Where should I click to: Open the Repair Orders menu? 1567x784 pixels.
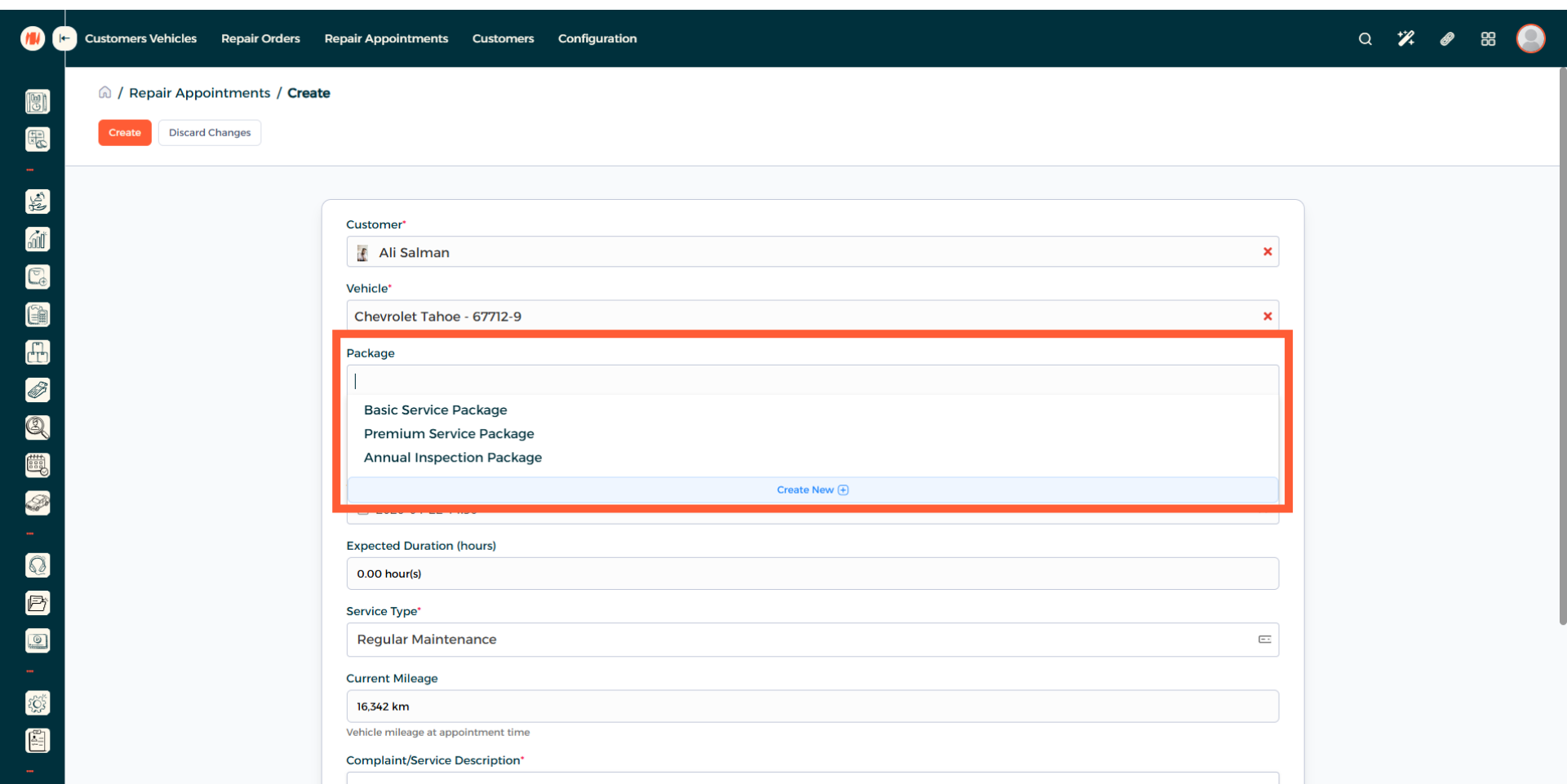pyautogui.click(x=260, y=38)
